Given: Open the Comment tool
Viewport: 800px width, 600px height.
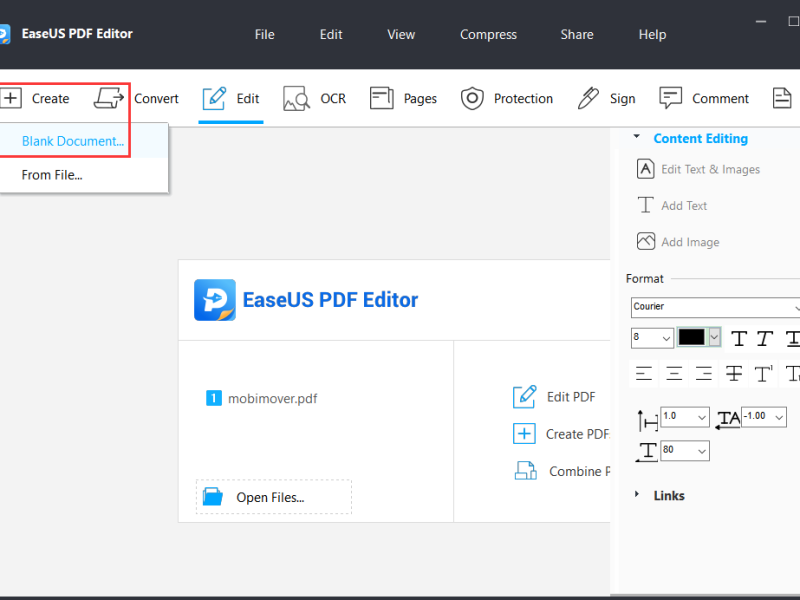Looking at the screenshot, I should (x=703, y=98).
